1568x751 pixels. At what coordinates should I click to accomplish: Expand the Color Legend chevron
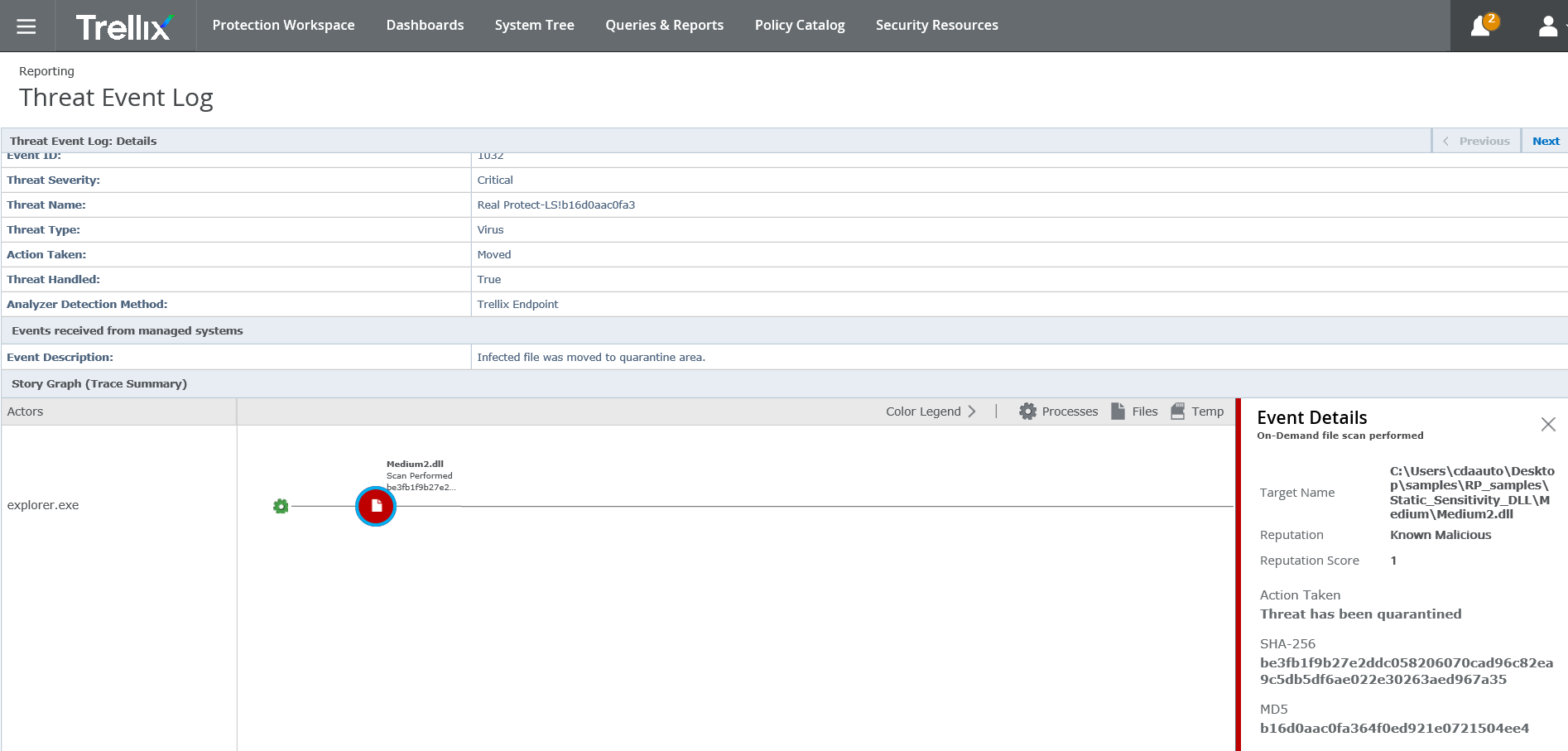pyautogui.click(x=972, y=412)
